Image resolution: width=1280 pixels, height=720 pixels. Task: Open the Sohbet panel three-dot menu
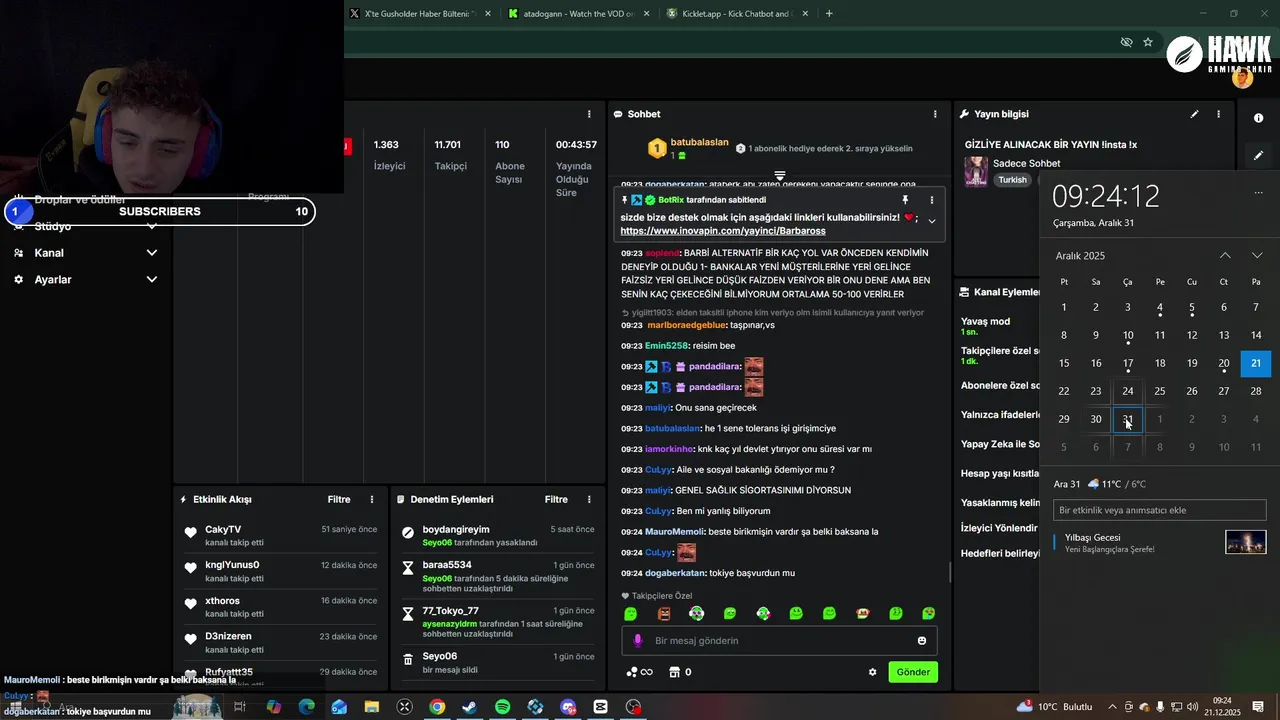[935, 114]
